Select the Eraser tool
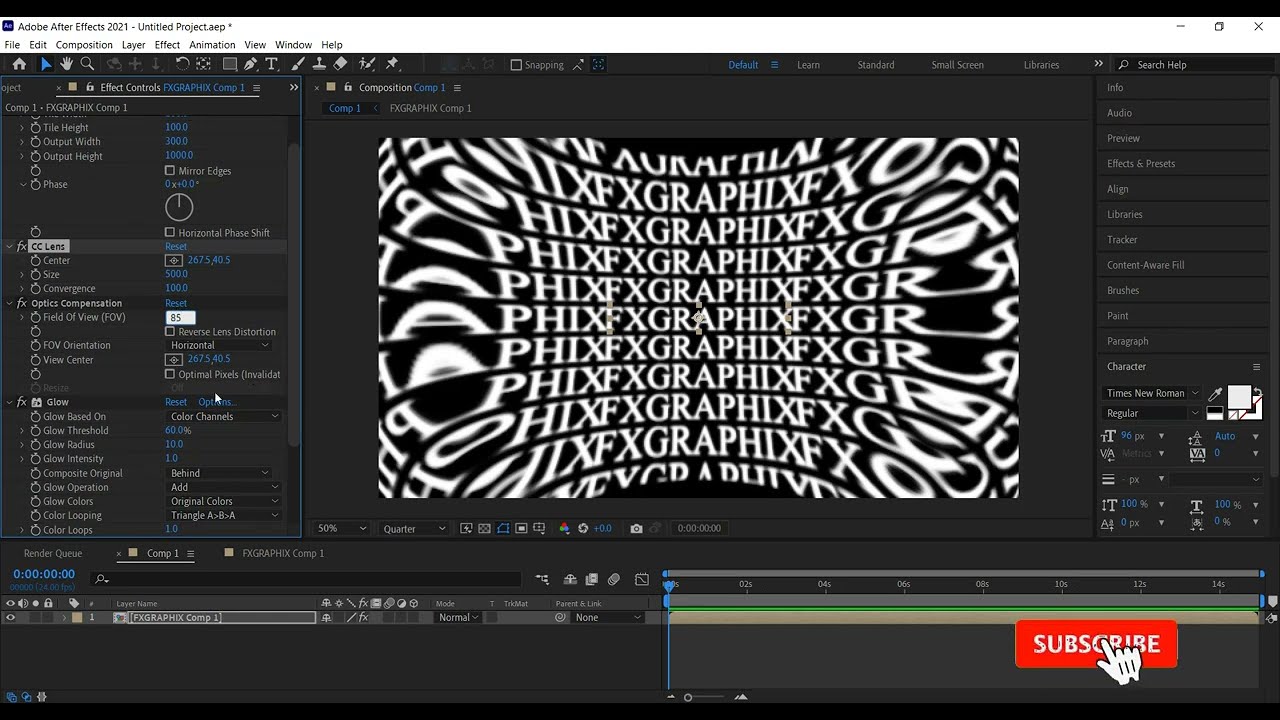 (x=340, y=64)
